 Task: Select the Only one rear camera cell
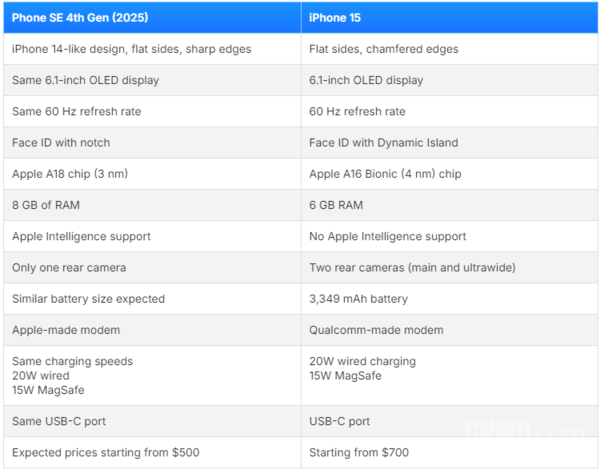(152, 268)
